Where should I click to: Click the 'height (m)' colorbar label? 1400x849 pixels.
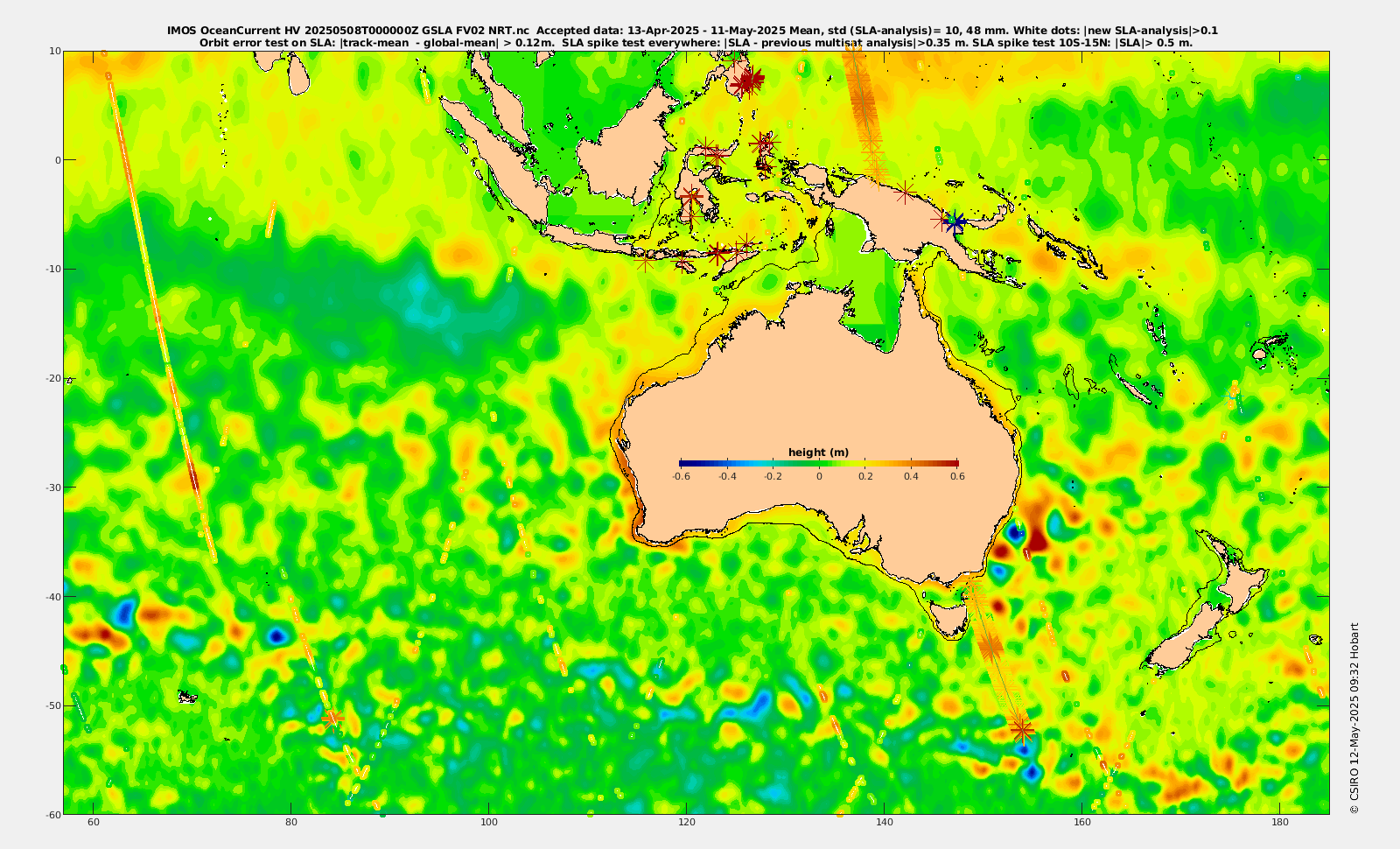(819, 453)
